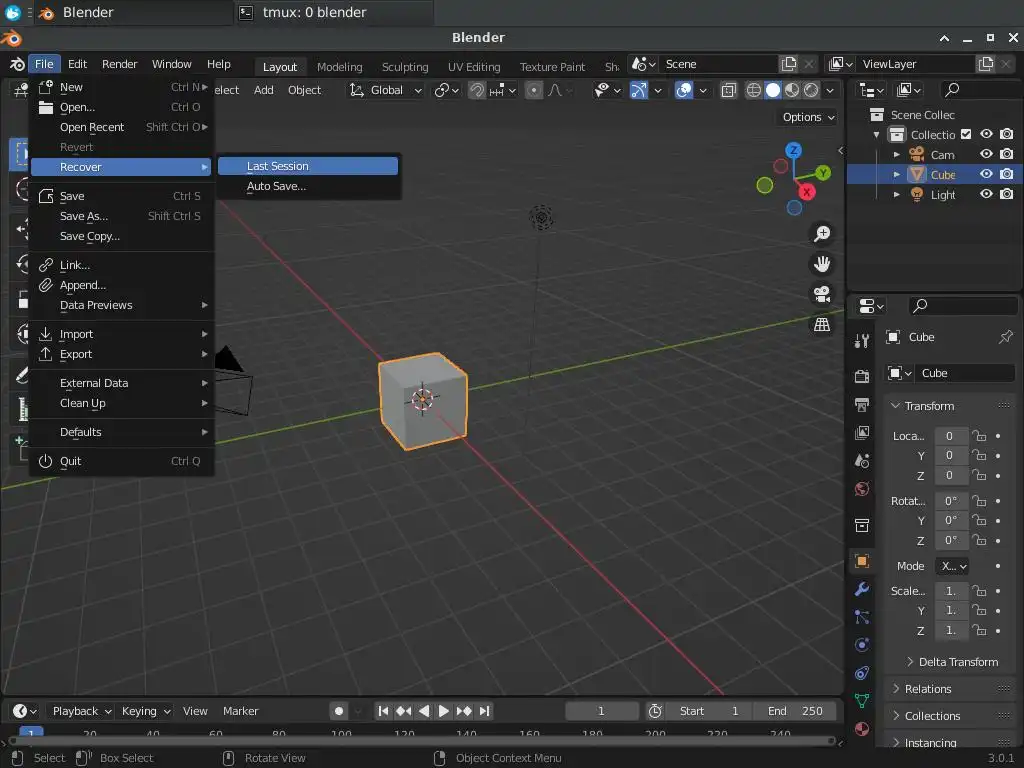Click outliner search field
The height and width of the screenshot is (768, 1024).
pyautogui.click(x=978, y=90)
